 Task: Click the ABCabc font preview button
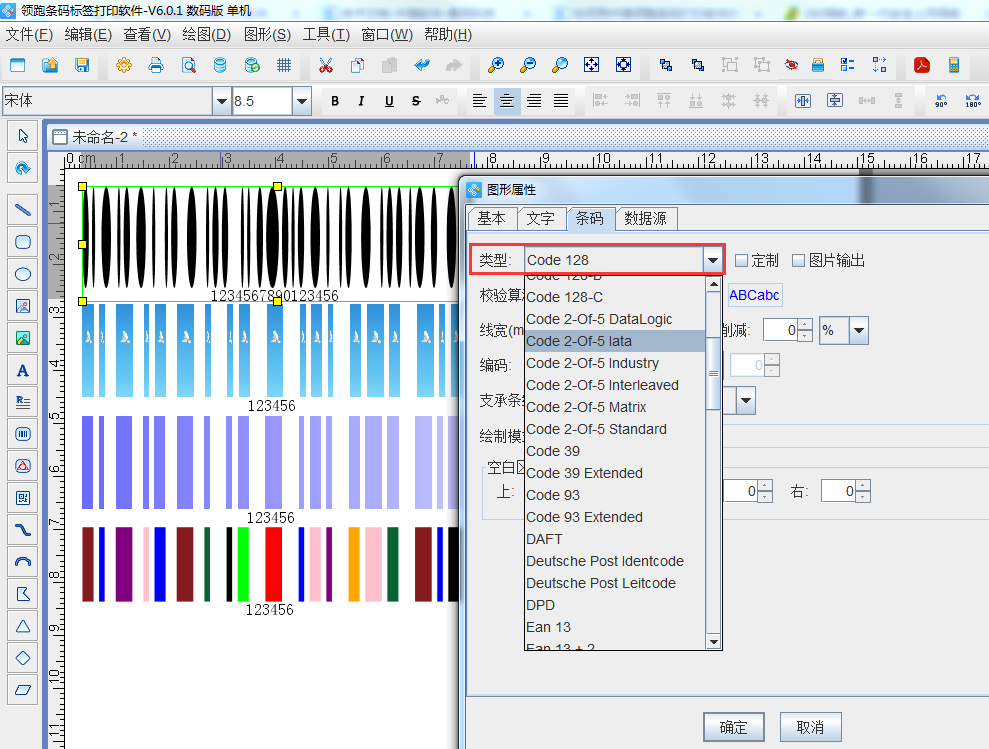click(x=754, y=295)
